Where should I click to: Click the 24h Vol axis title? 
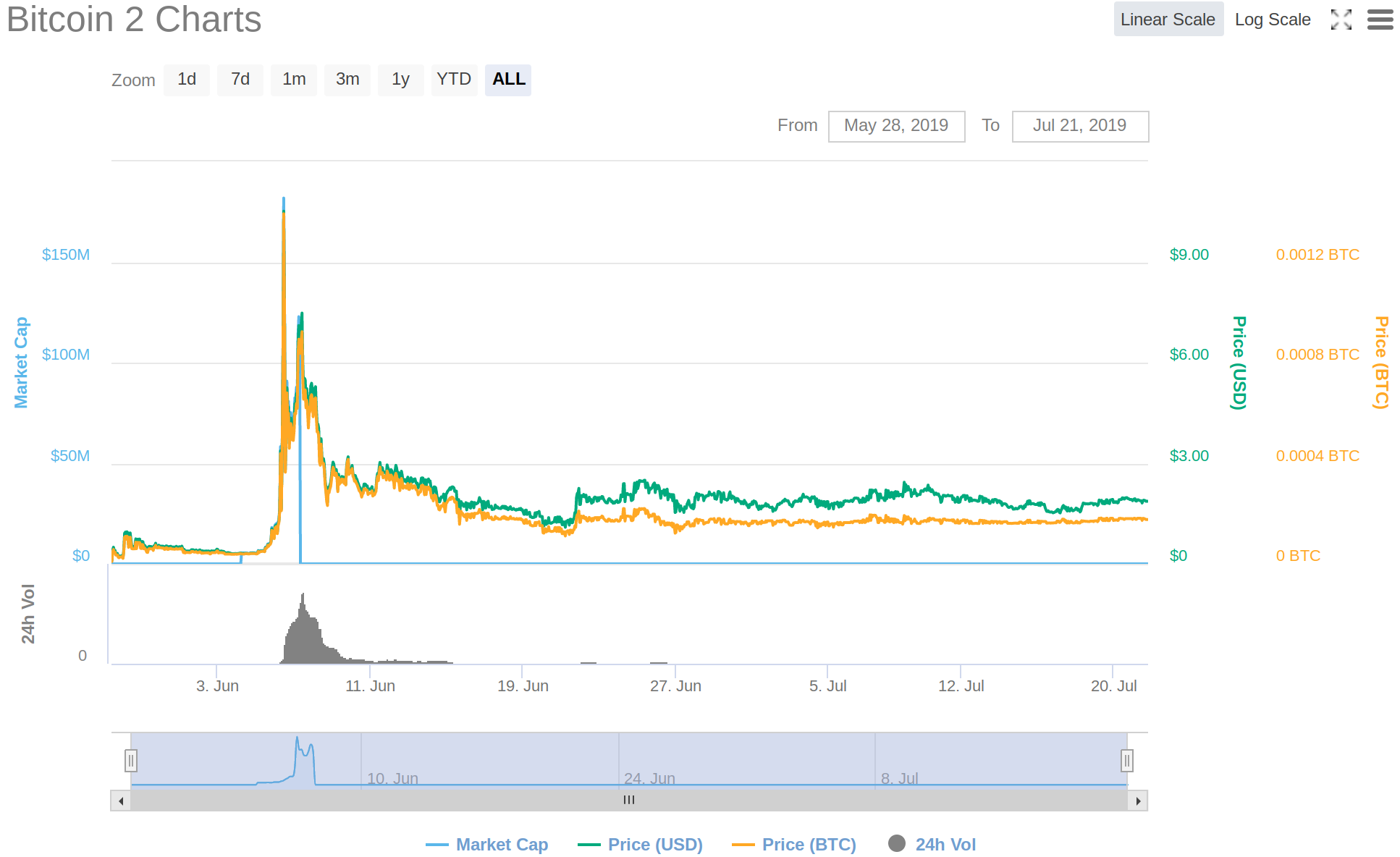pos(28,614)
